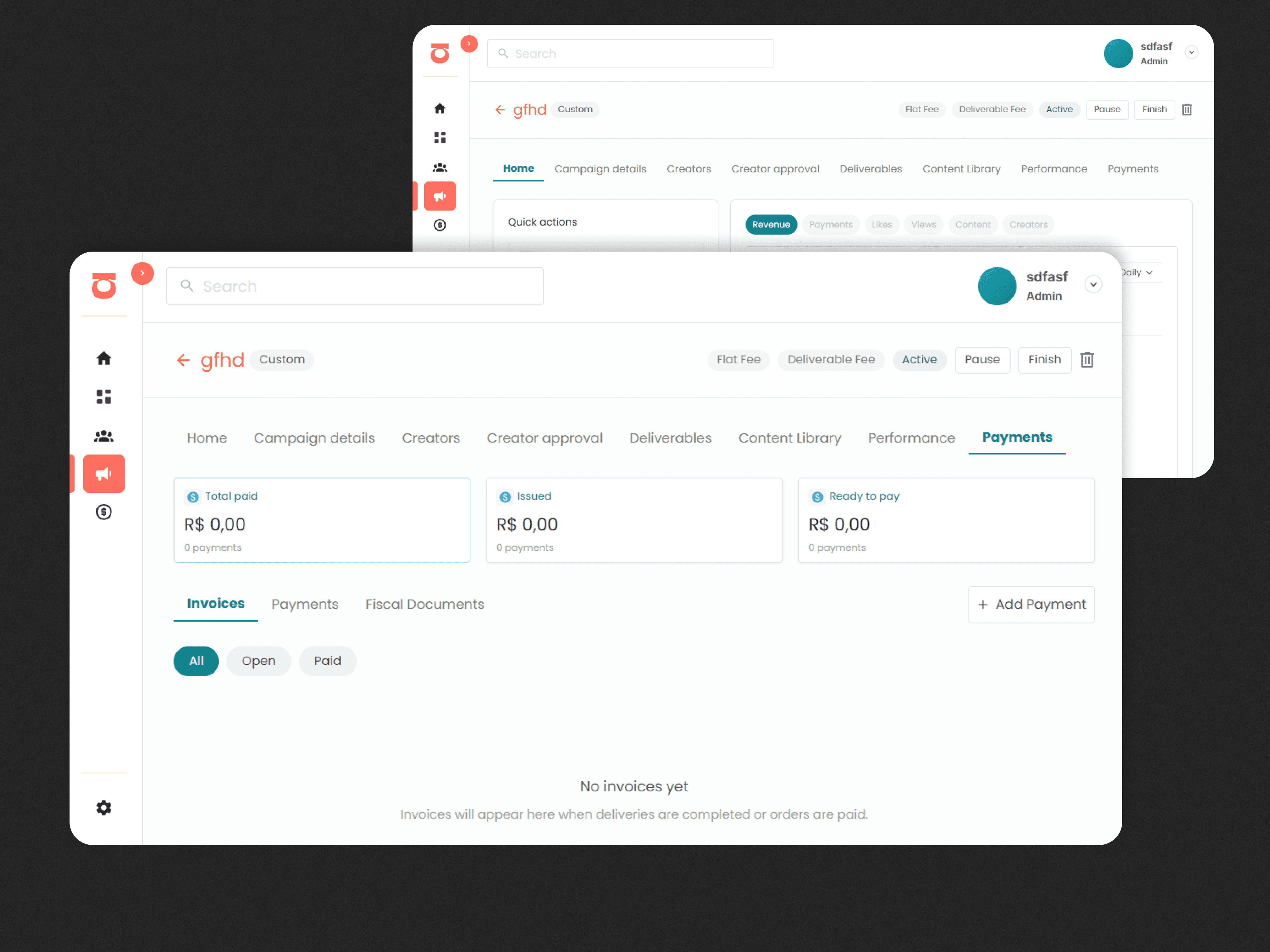Screen dimensions: 1270x952
Task: Open the dashboard grid icon in front sidebar
Action: click(103, 397)
